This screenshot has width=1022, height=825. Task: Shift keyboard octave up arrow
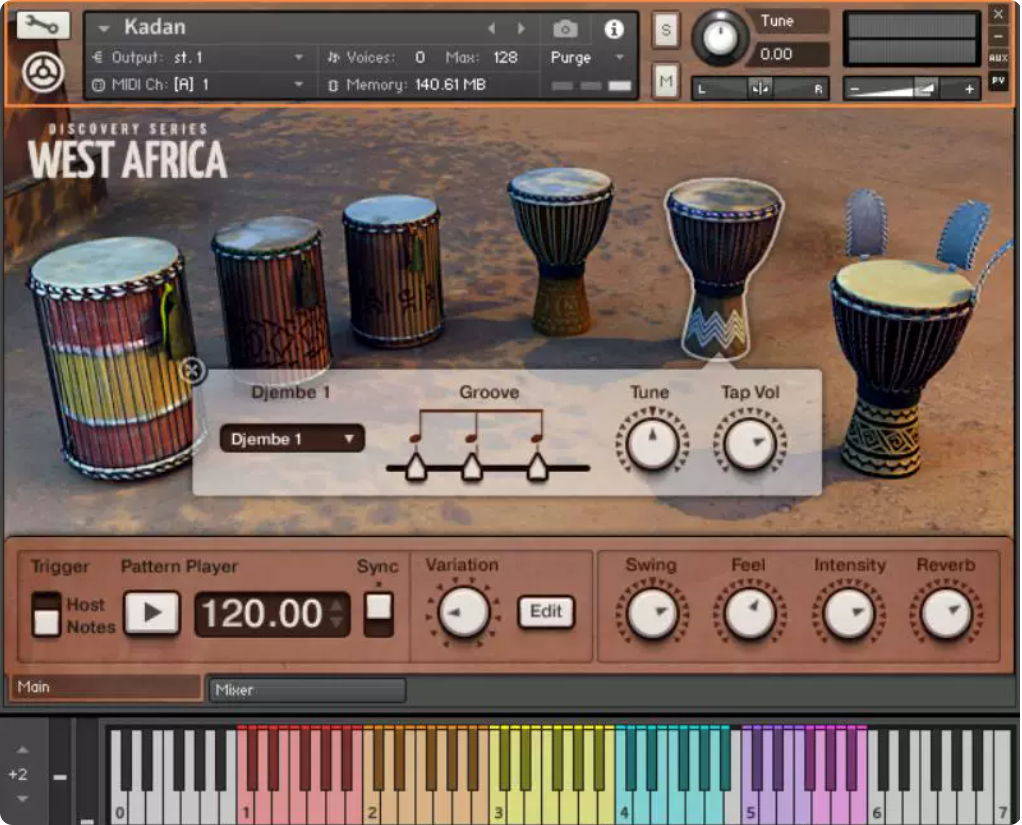(x=22, y=749)
